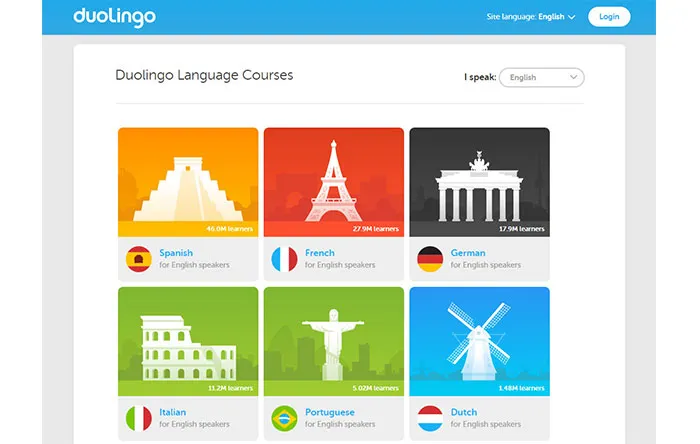
Task: Open the Spanish course link
Action: [176, 253]
